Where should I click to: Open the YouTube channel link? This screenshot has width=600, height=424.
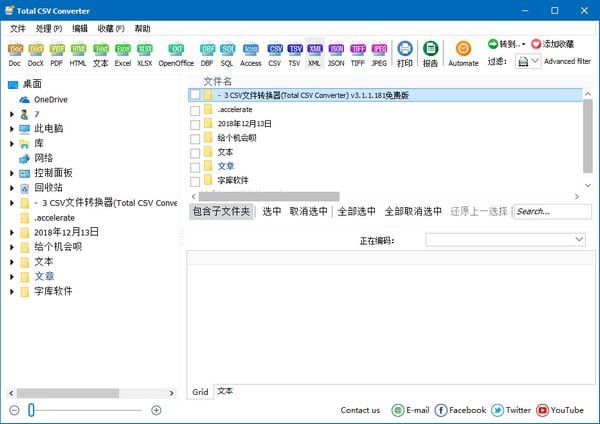click(x=560, y=410)
